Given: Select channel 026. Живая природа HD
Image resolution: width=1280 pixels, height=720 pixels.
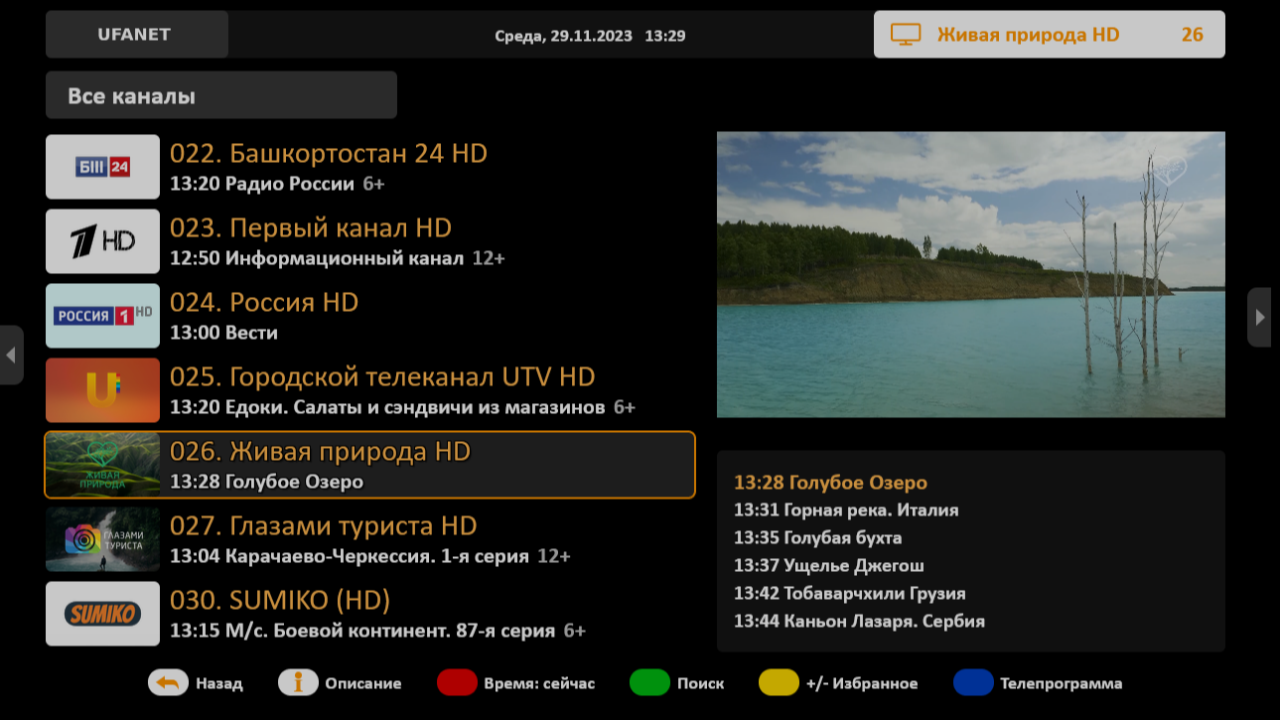Looking at the screenshot, I should 370,465.
